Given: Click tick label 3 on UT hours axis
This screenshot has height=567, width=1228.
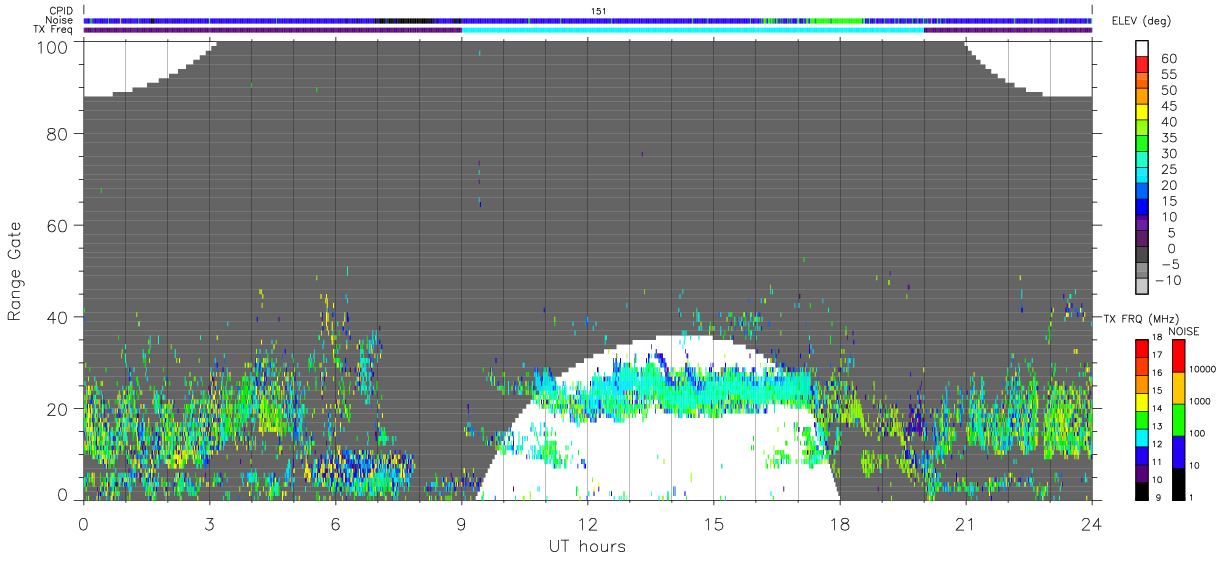Looking at the screenshot, I should click(x=209, y=523).
